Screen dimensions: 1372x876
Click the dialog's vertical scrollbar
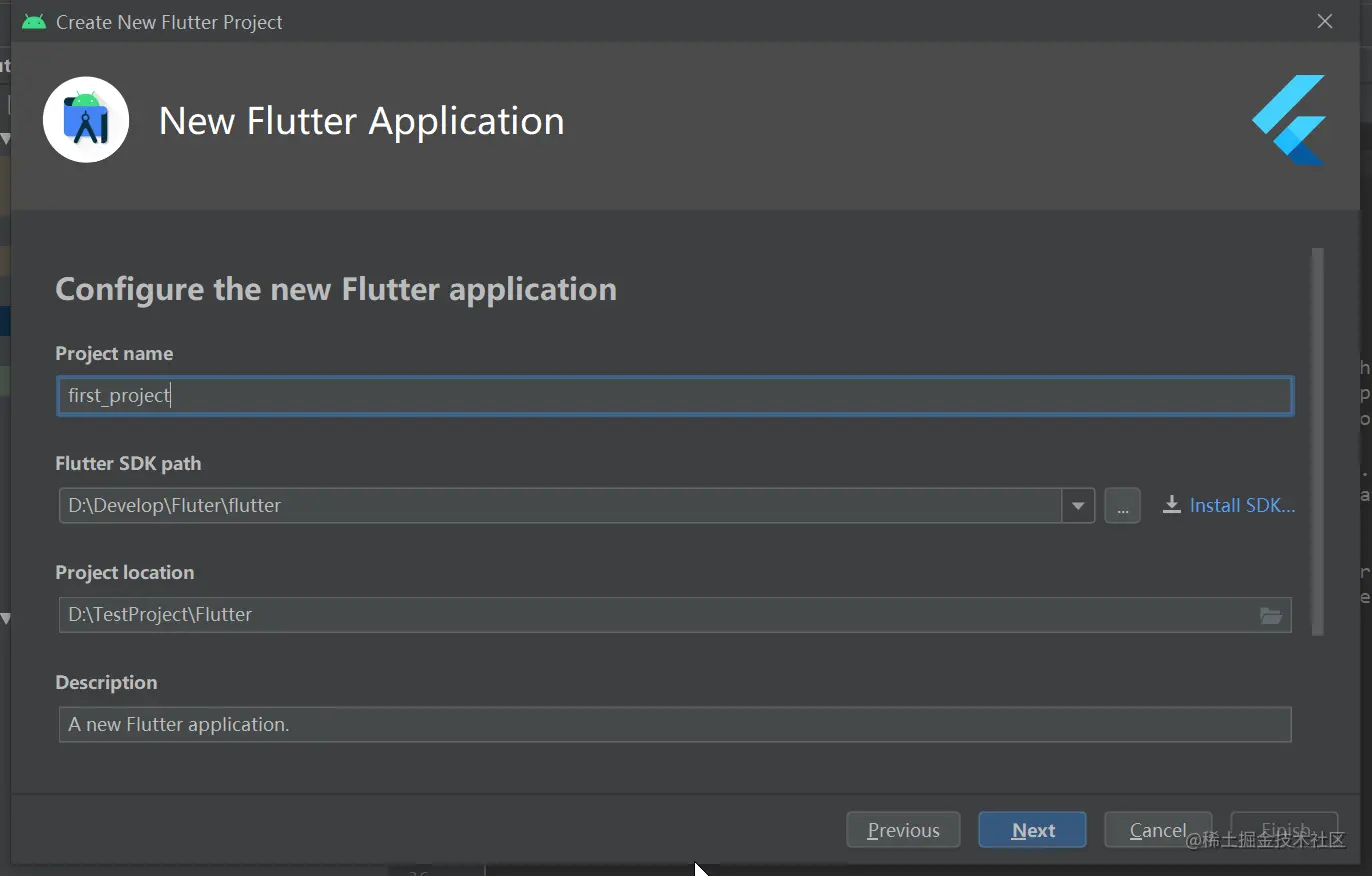1318,442
